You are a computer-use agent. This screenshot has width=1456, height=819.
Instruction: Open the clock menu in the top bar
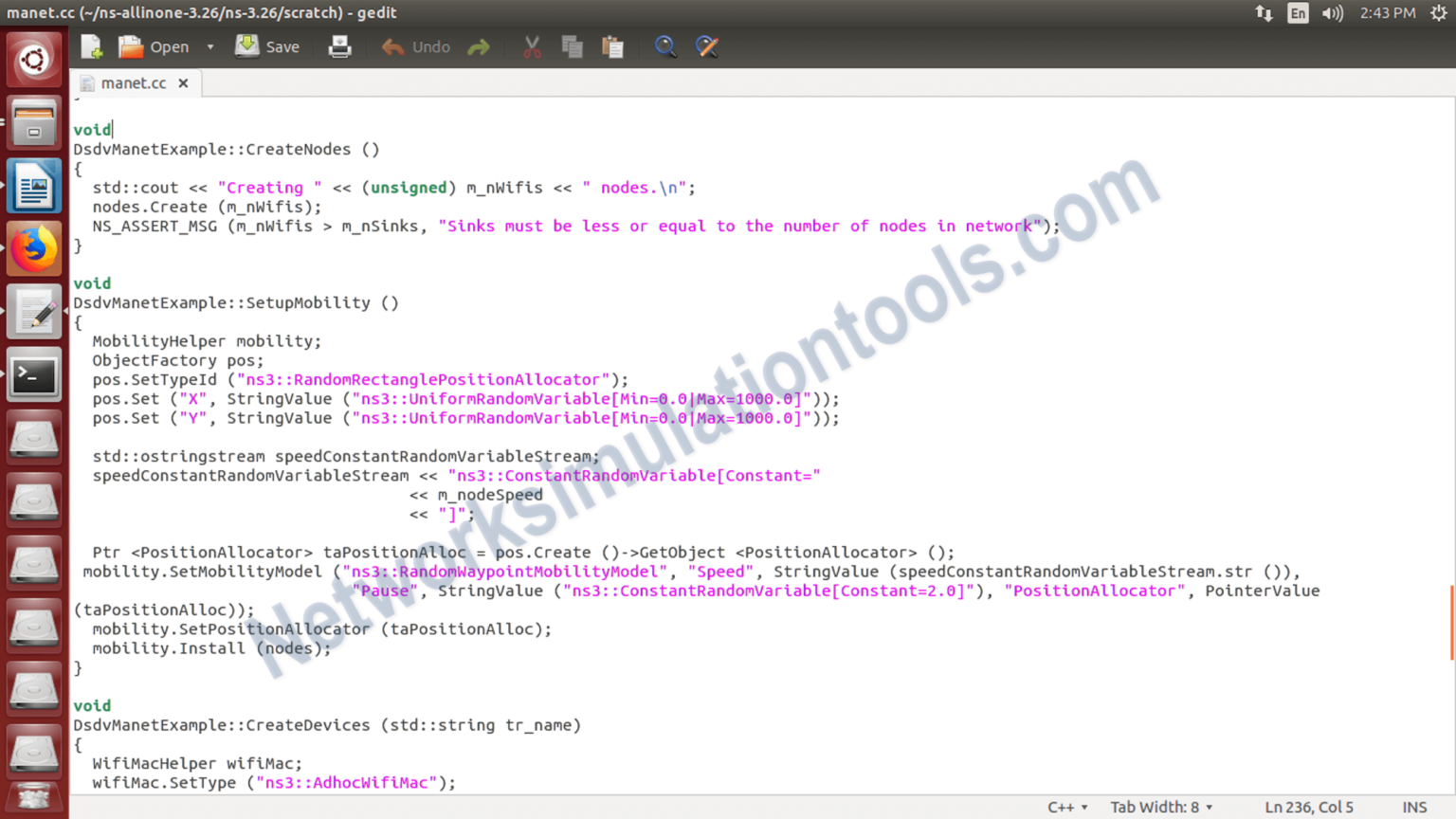[1387, 13]
